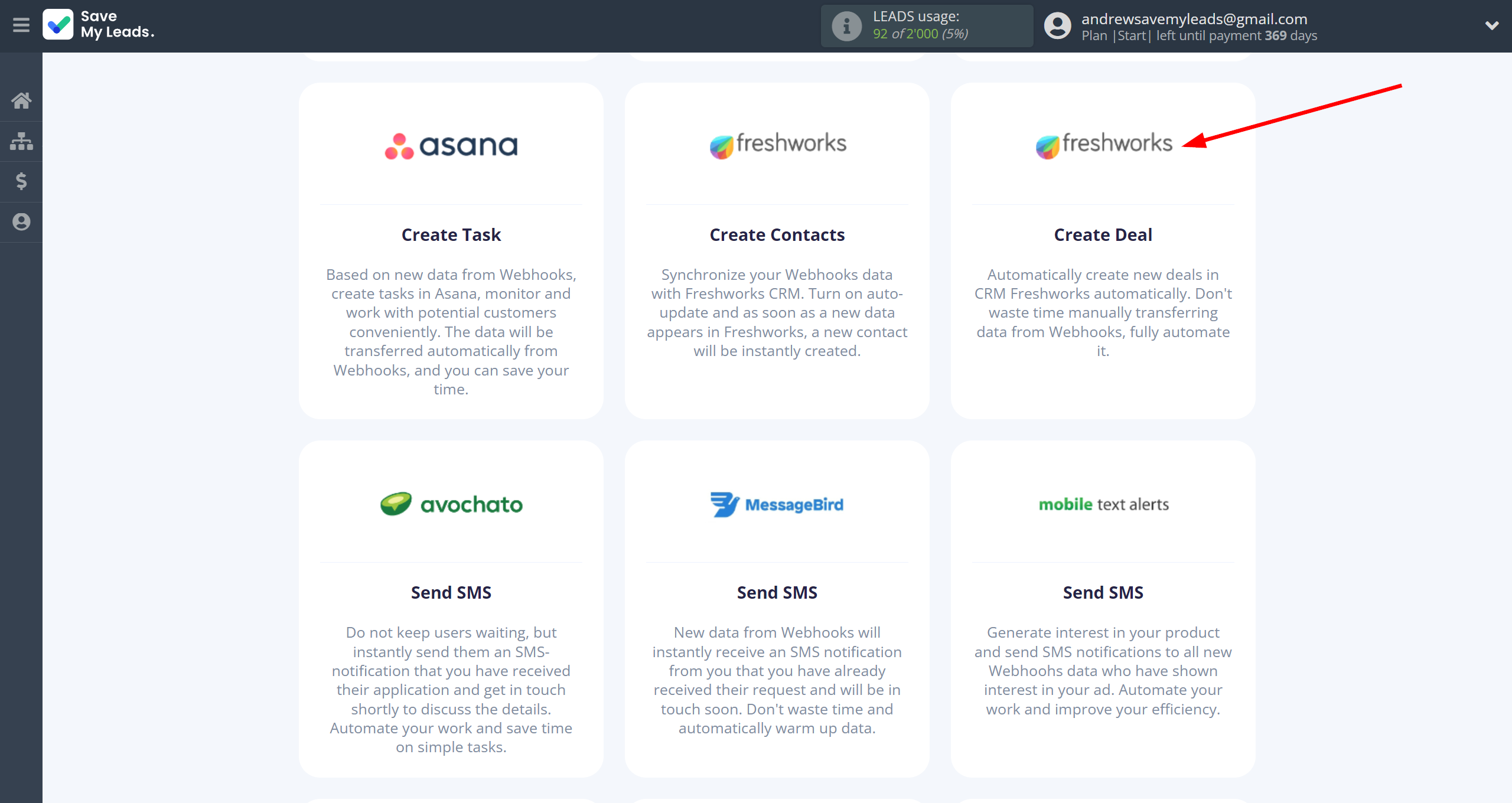
Task: Click the Asana description 'Based on new data'
Action: coord(451,332)
